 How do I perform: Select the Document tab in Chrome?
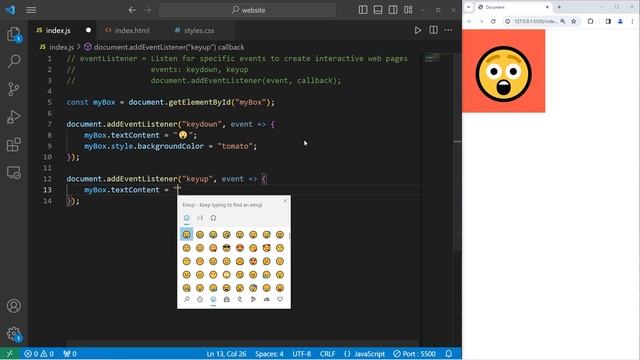pyautogui.click(x=512, y=7)
